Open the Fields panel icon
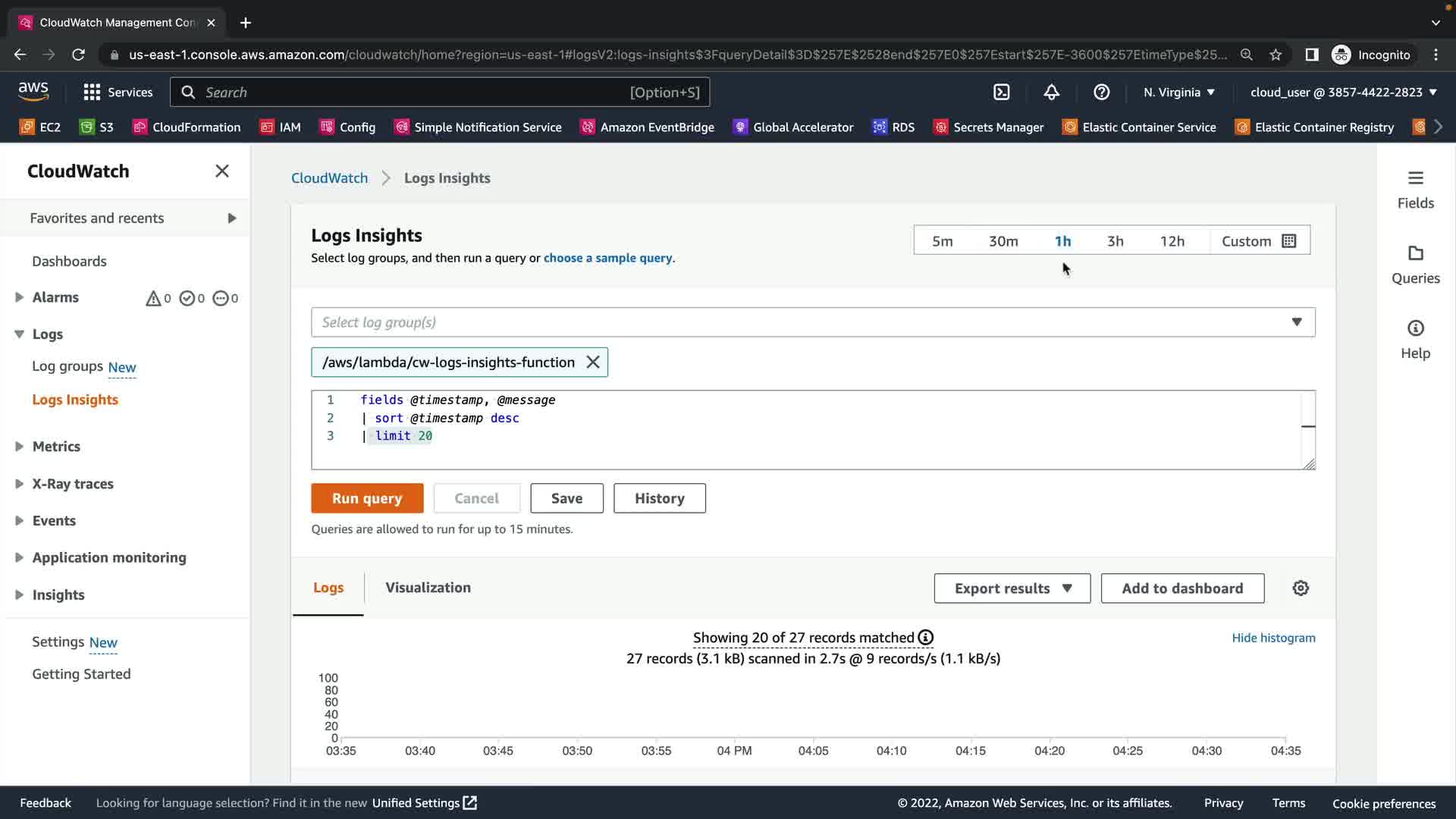The height and width of the screenshot is (819, 1456). point(1415,178)
